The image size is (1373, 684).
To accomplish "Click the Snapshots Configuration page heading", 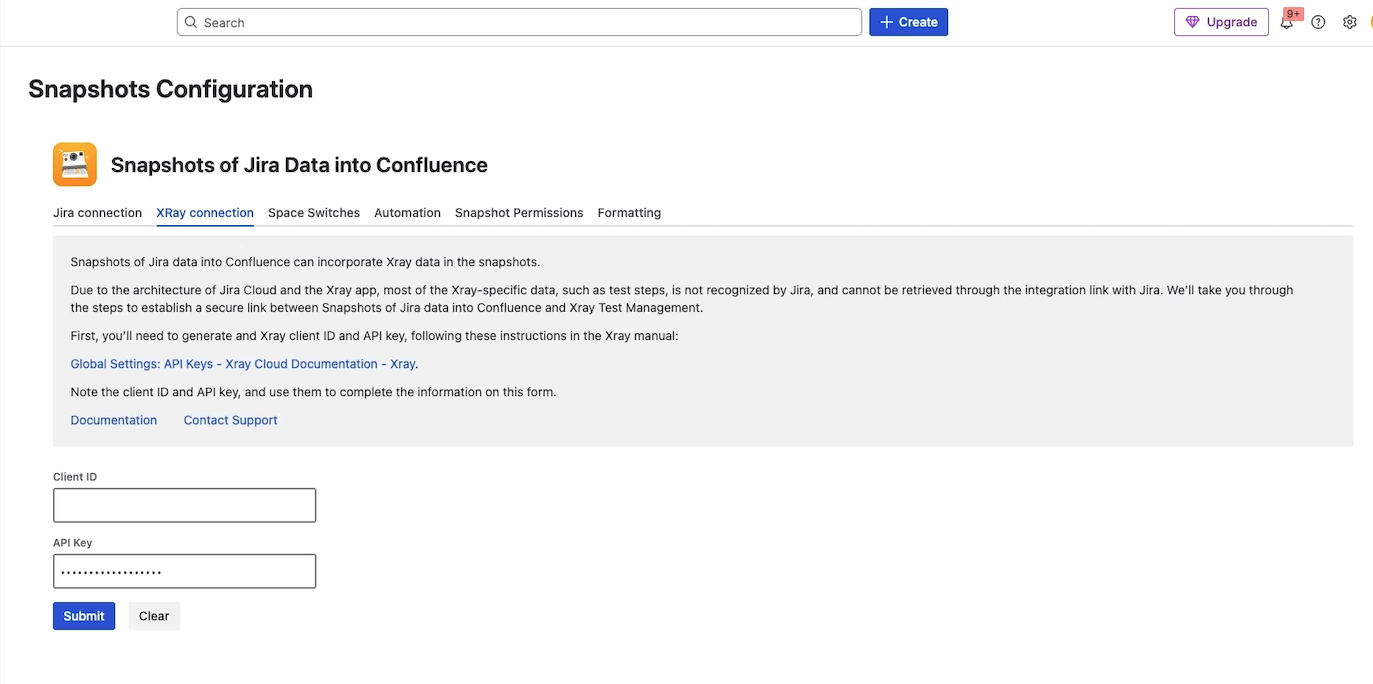I will 171,89.
